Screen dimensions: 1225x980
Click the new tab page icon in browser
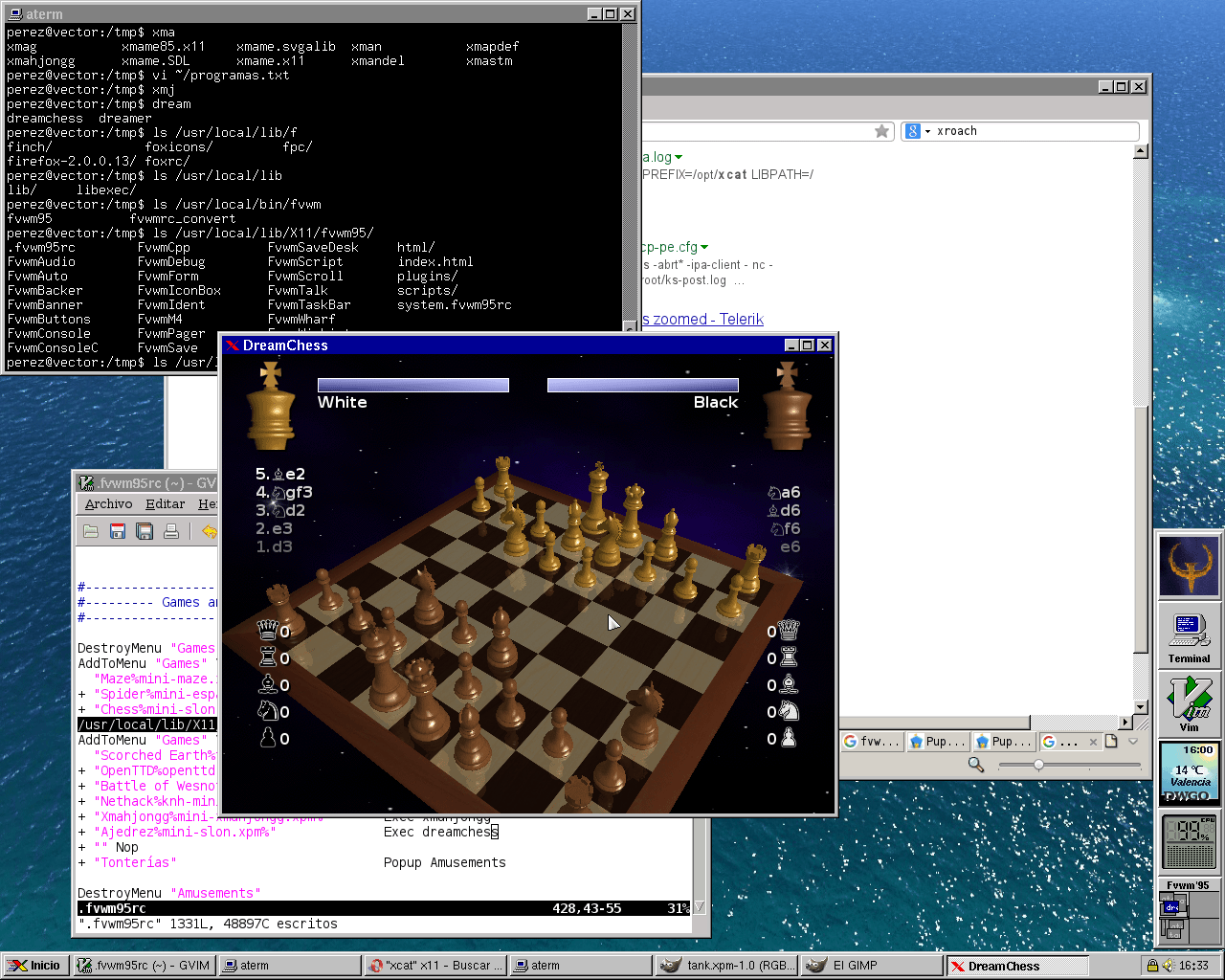coord(1111,742)
